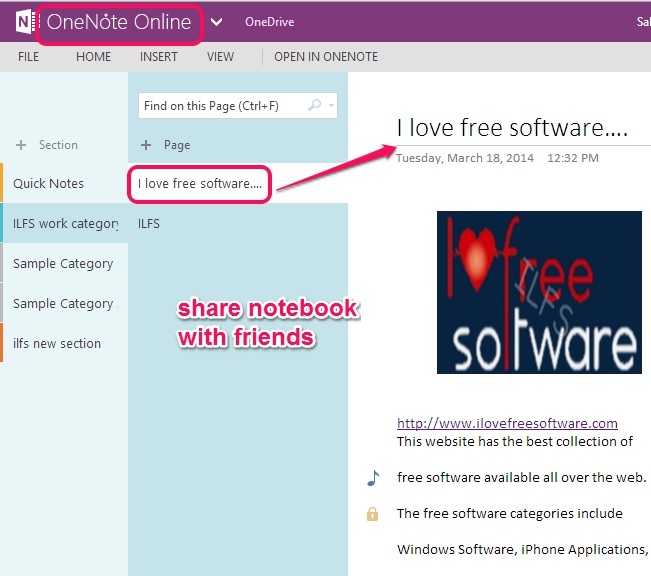
Task: Select the first Sample Category section
Action: [64, 263]
